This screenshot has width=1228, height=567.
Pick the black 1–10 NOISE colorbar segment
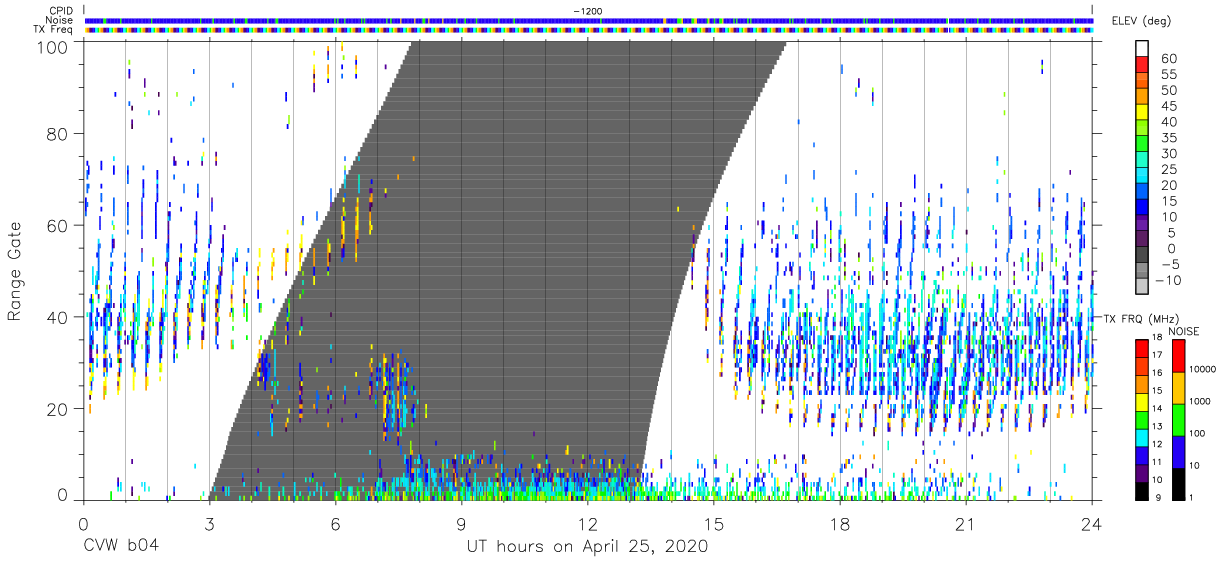1177,484
